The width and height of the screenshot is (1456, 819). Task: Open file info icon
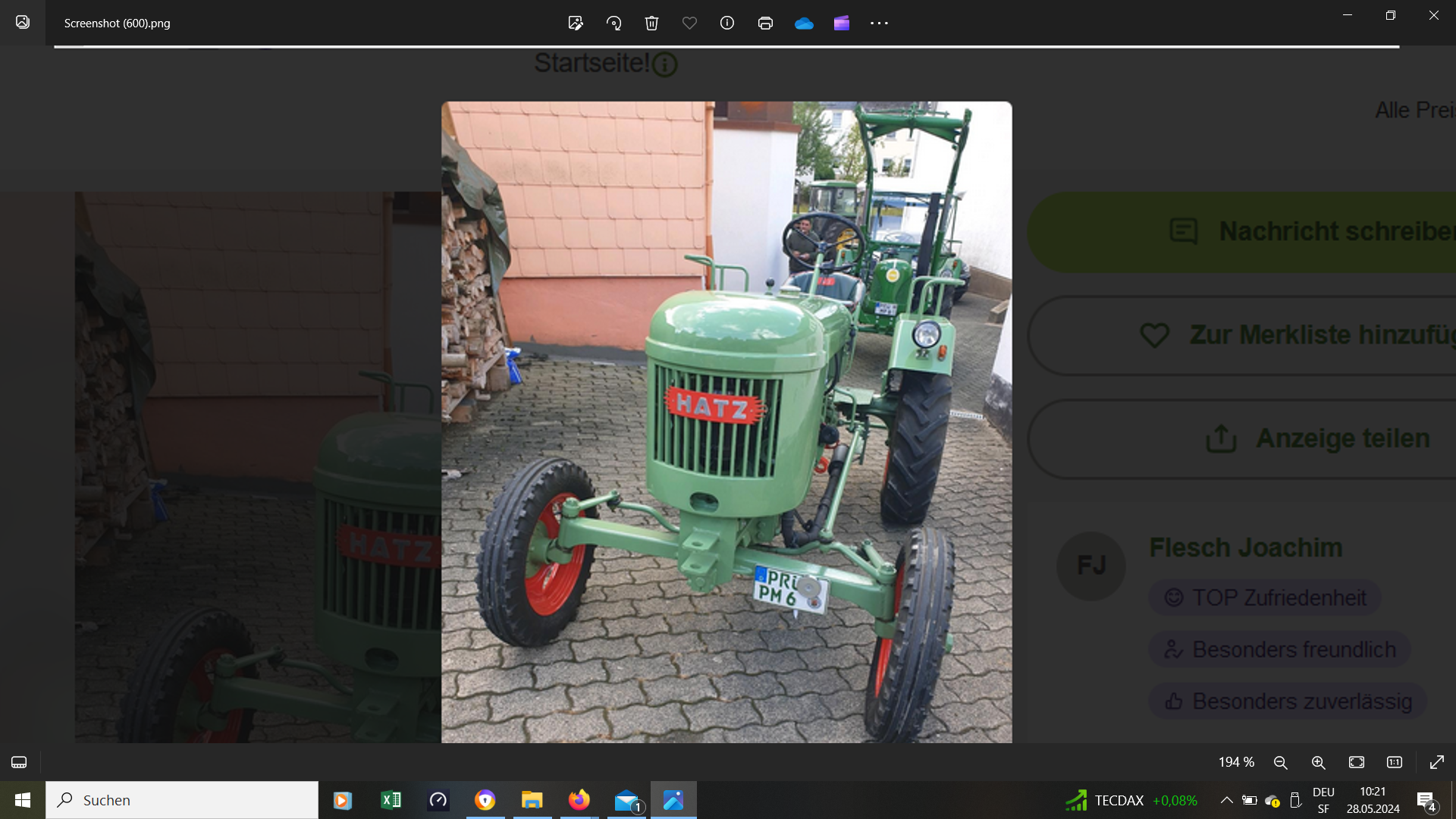point(727,24)
